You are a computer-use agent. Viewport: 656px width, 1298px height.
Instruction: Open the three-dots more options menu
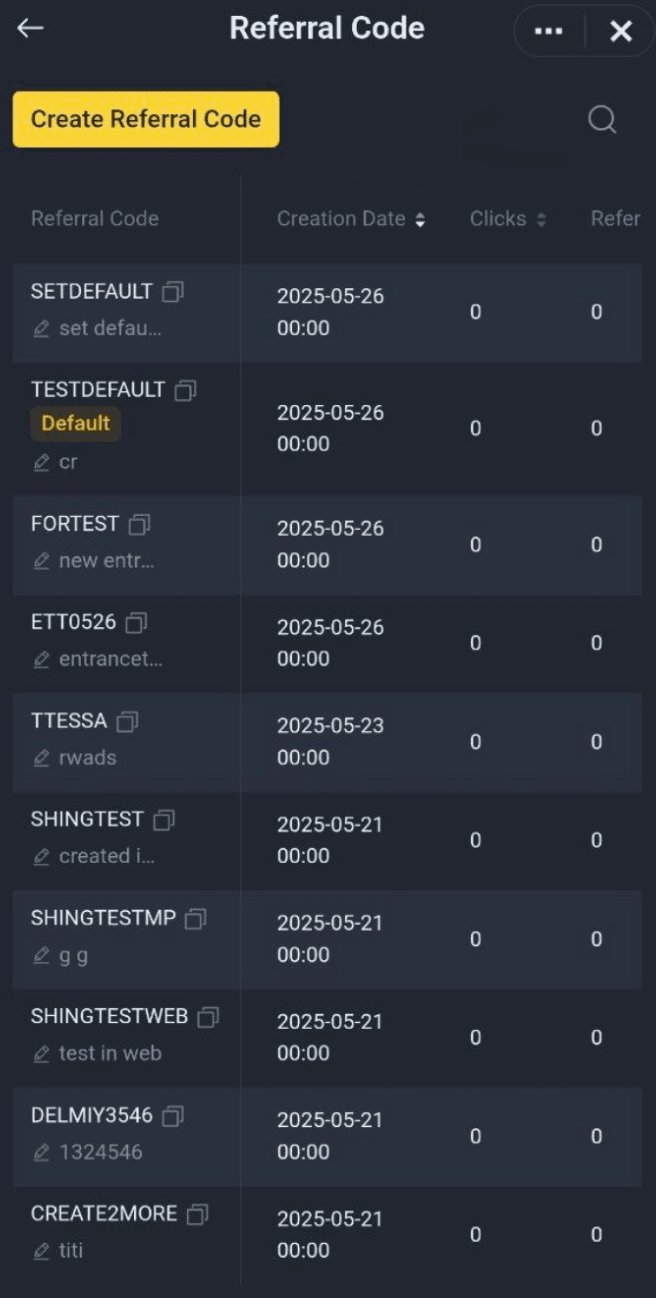[x=548, y=31]
